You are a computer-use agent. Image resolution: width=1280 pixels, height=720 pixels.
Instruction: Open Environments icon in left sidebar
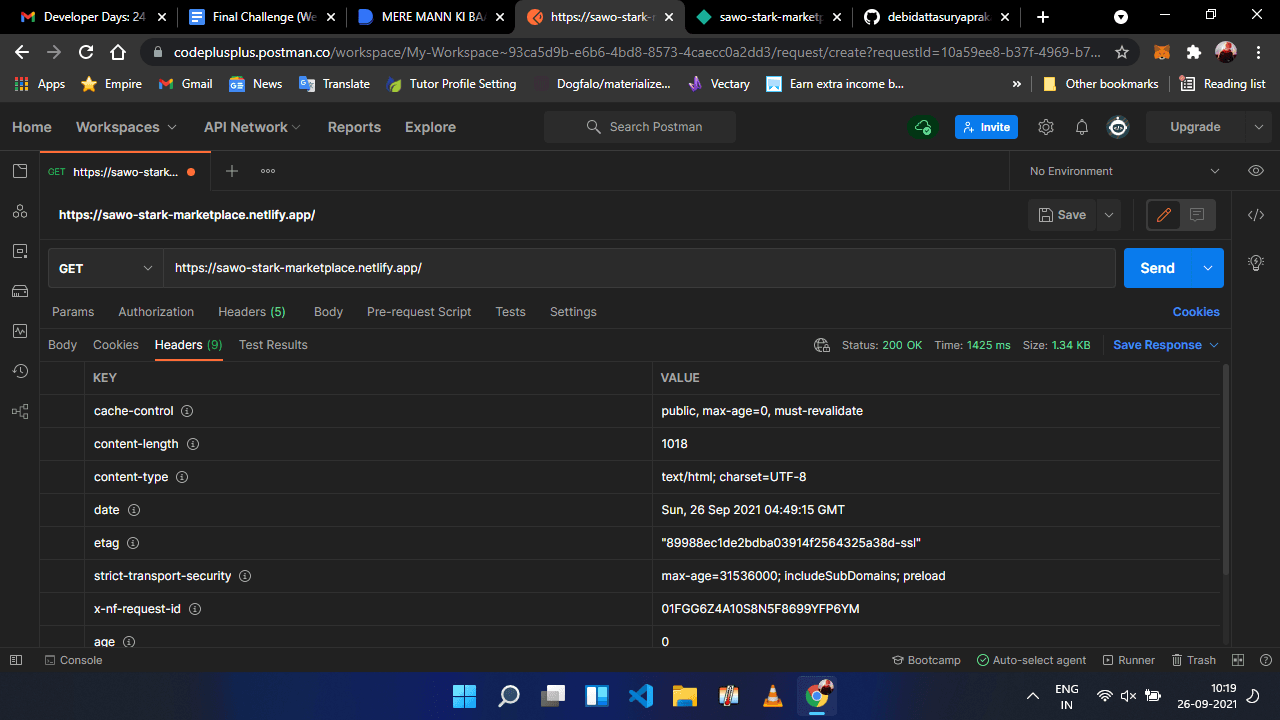click(20, 251)
